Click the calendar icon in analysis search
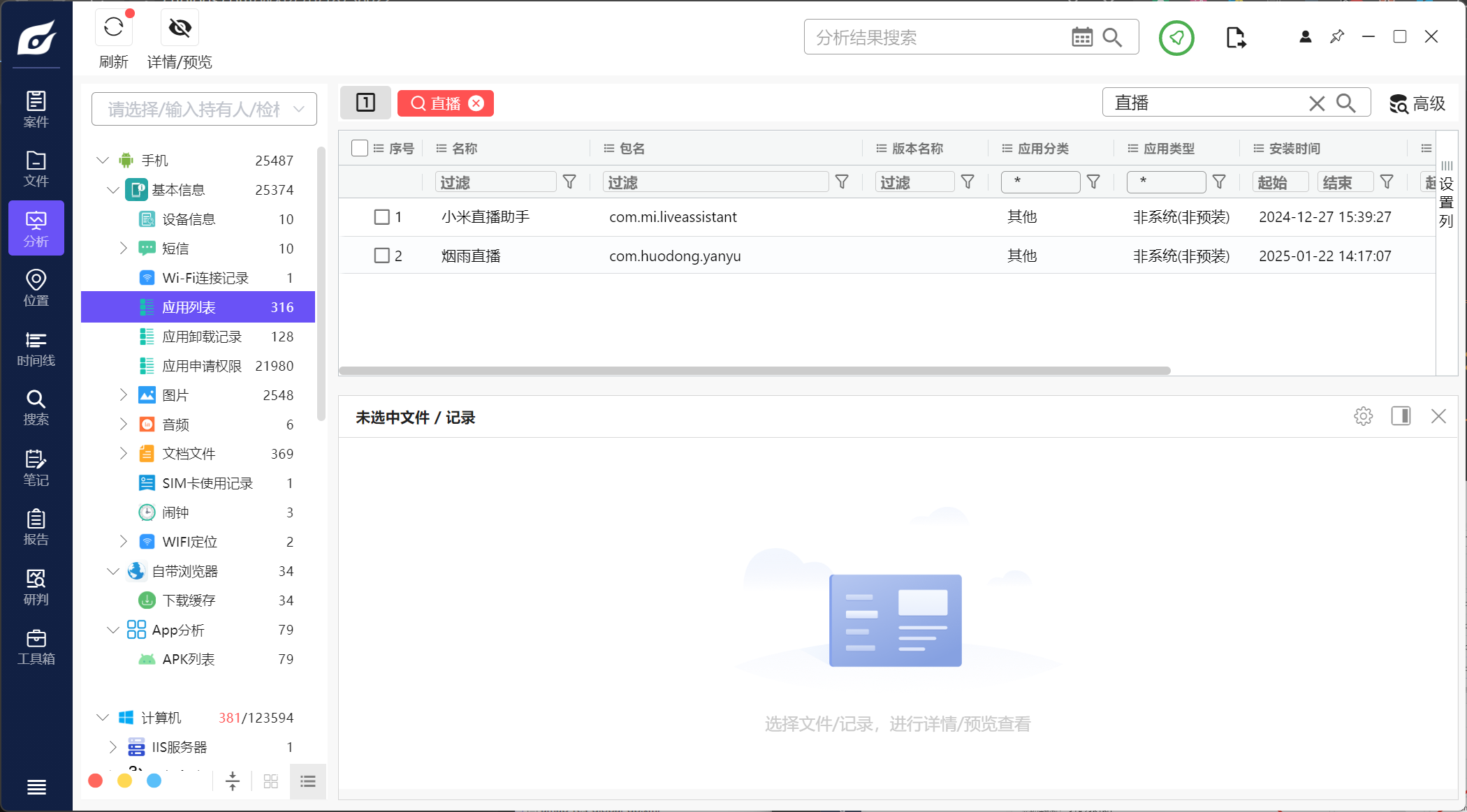 point(1081,38)
